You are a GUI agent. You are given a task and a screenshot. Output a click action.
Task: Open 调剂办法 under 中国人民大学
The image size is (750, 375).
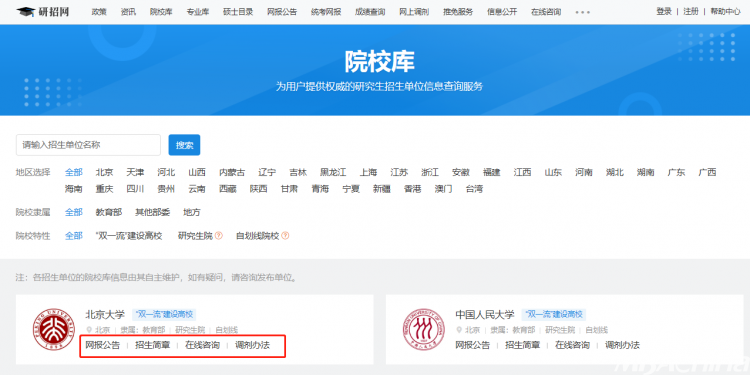[622, 345]
